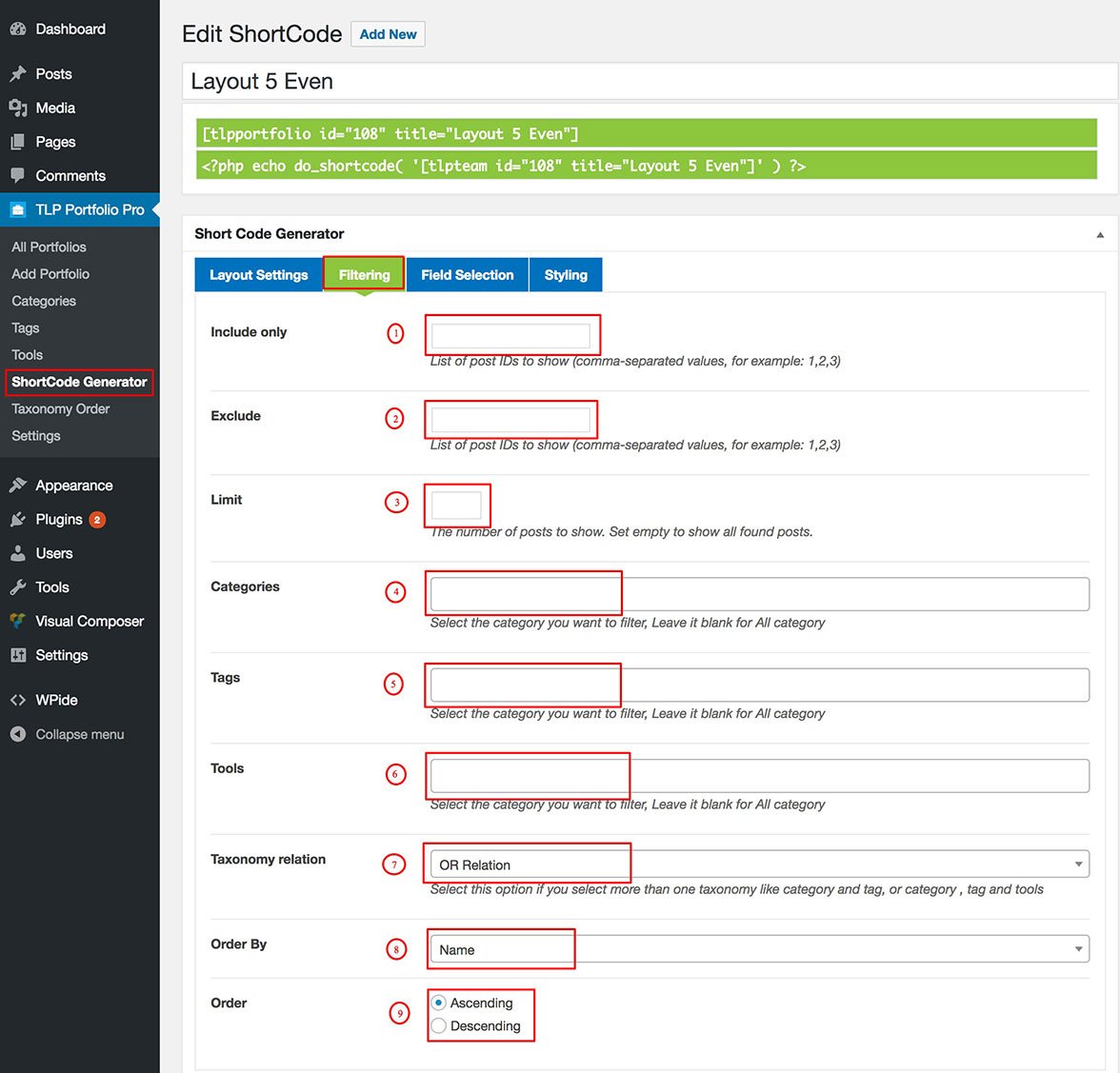Open the Plugins menu item
Viewport: 1120px width, 1073px height.
pos(80,519)
